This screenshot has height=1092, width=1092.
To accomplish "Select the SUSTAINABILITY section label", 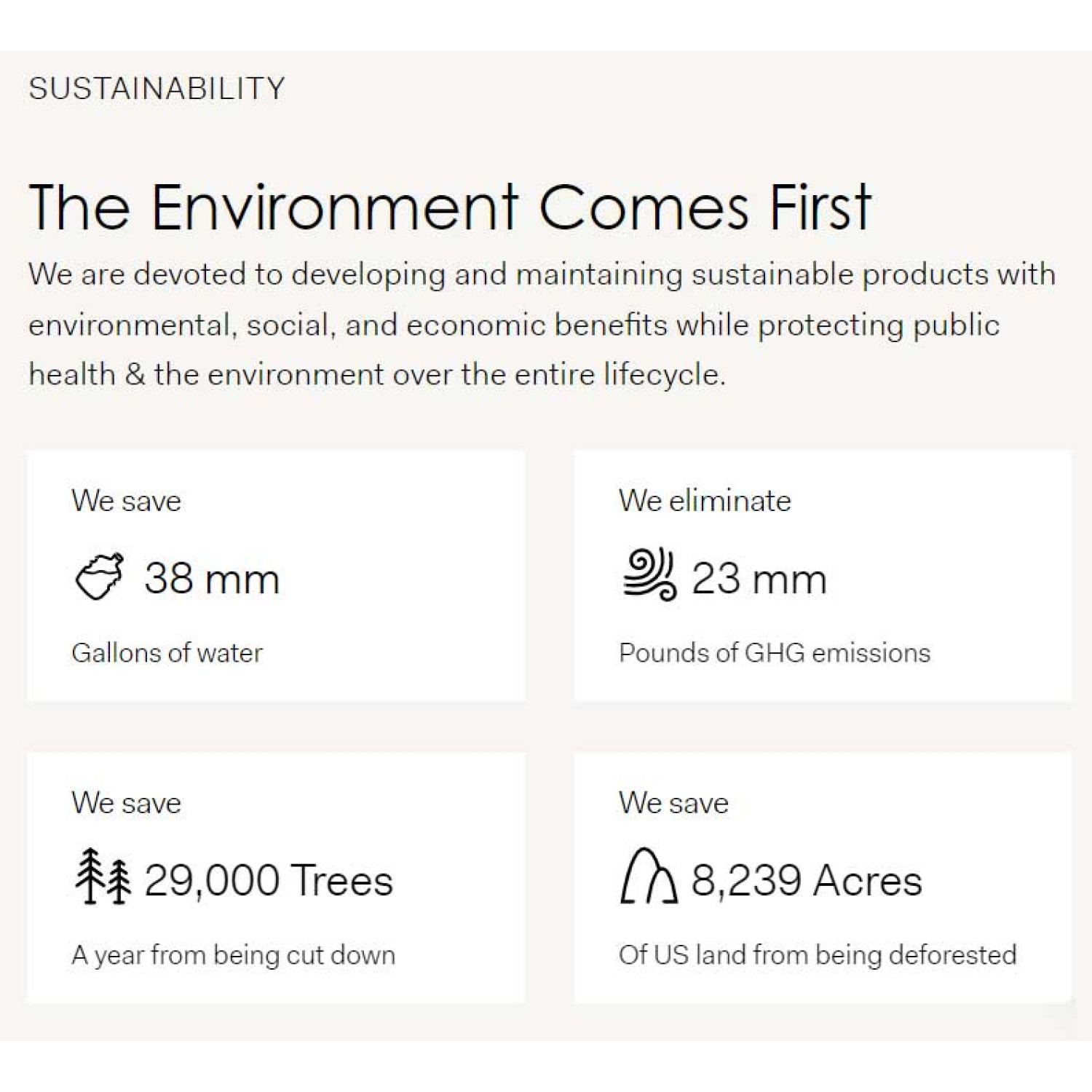I will coord(157,88).
